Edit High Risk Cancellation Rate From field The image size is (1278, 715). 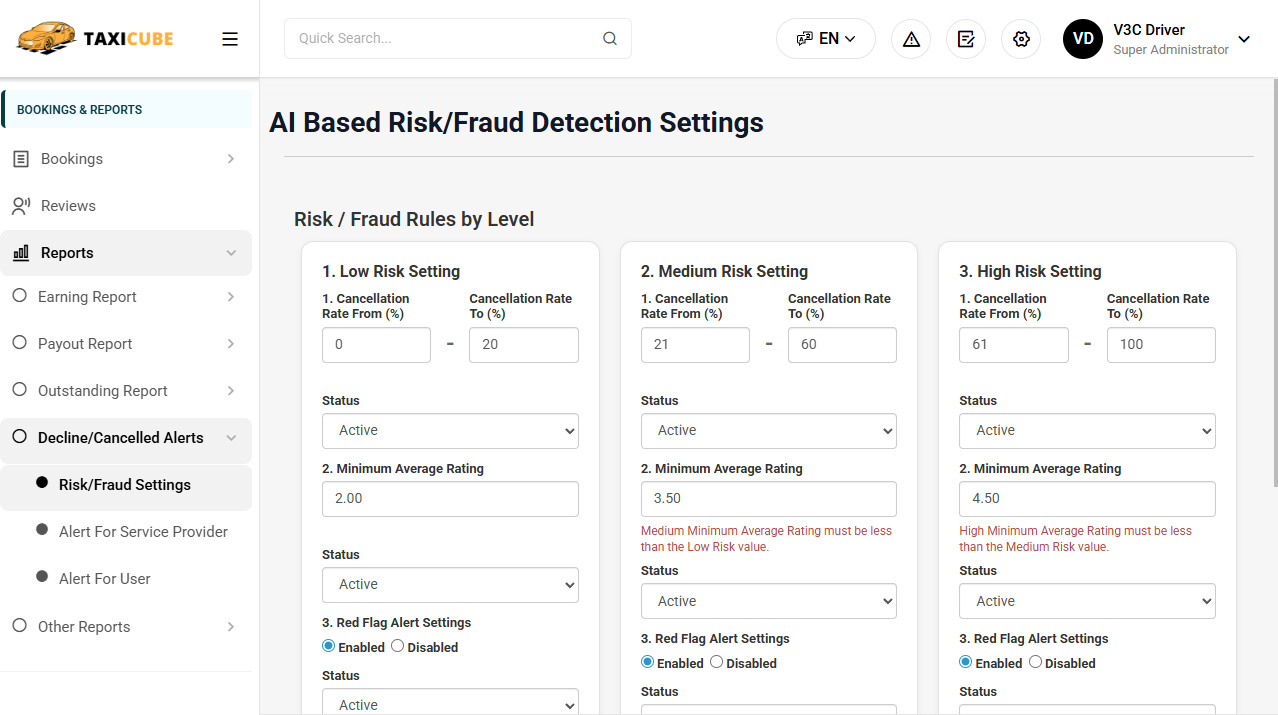1014,345
